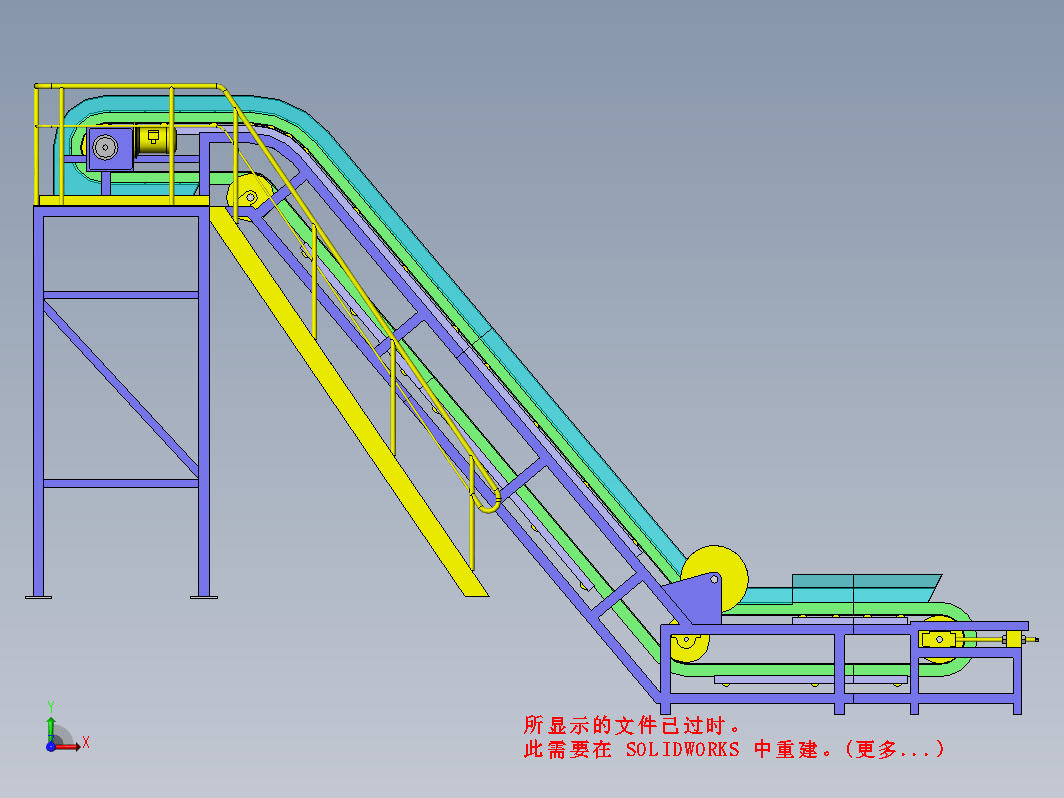Select the large yellow pulley at conveyor bend
This screenshot has width=1064, height=798.
pos(715,578)
